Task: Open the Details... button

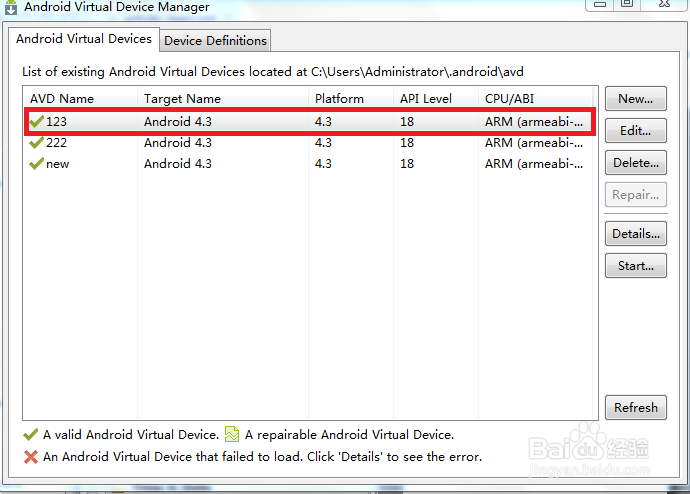Action: pyautogui.click(x=635, y=234)
